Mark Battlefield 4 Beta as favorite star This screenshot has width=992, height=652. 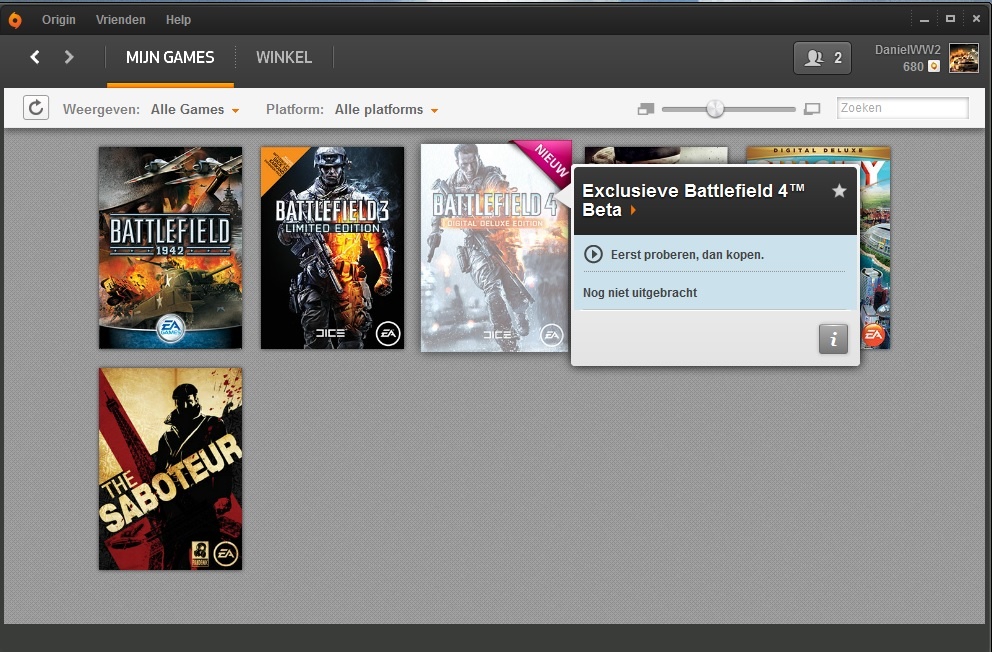[x=839, y=191]
